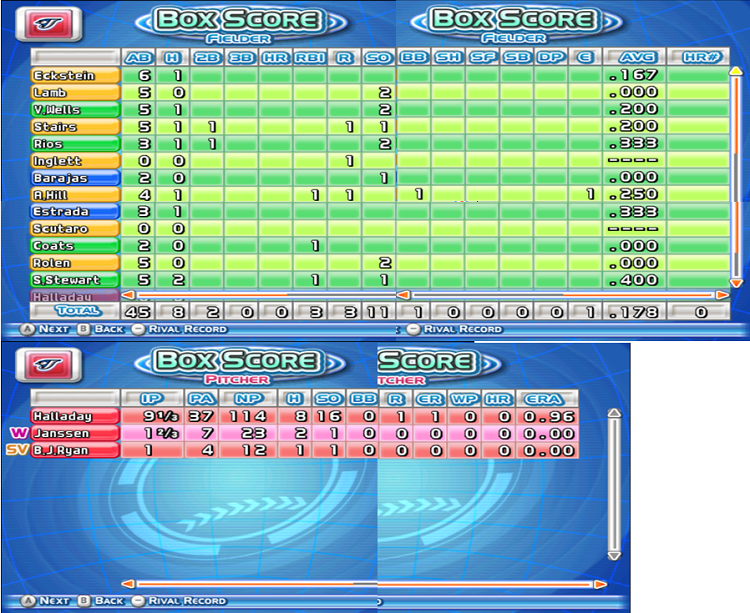750x613 pixels.
Task: Select the AVG column header
Action: coord(634,57)
